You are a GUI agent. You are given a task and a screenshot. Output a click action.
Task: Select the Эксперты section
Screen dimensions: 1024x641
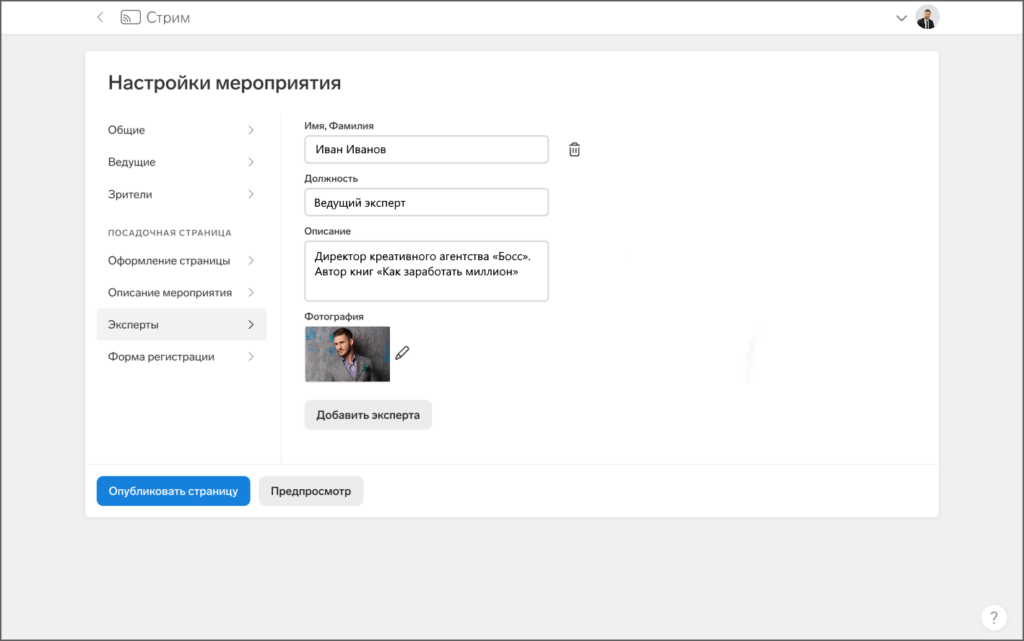pyautogui.click(x=182, y=324)
